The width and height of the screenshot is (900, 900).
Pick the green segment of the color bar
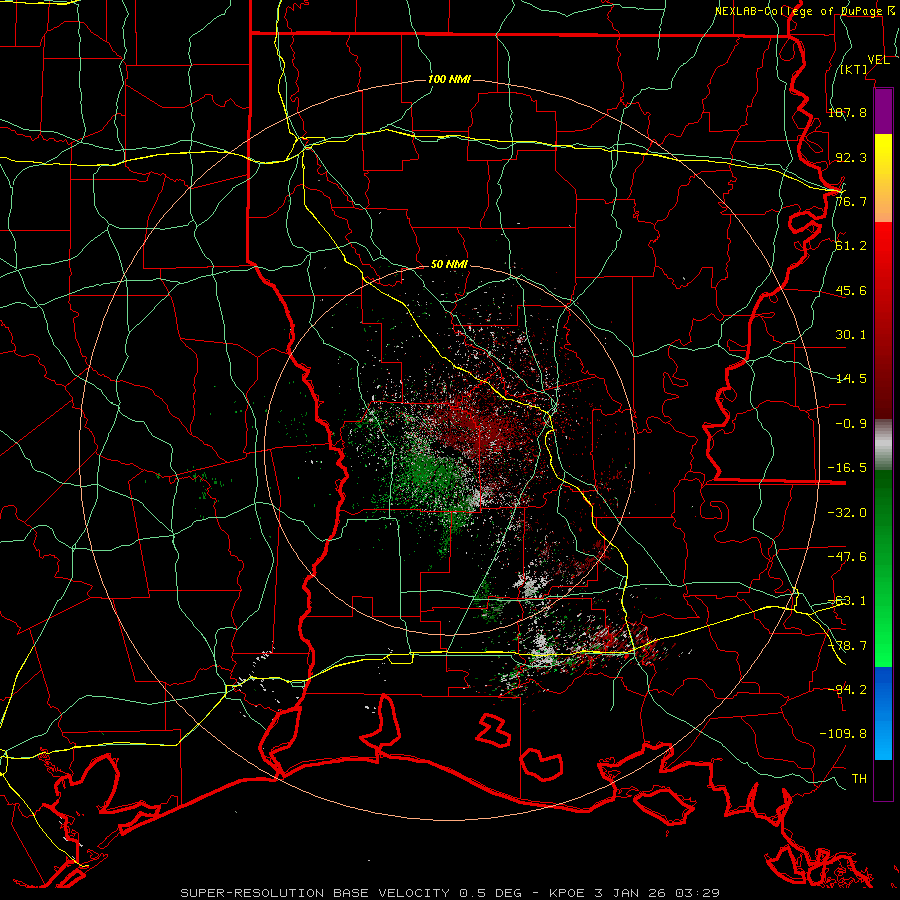[x=883, y=568]
